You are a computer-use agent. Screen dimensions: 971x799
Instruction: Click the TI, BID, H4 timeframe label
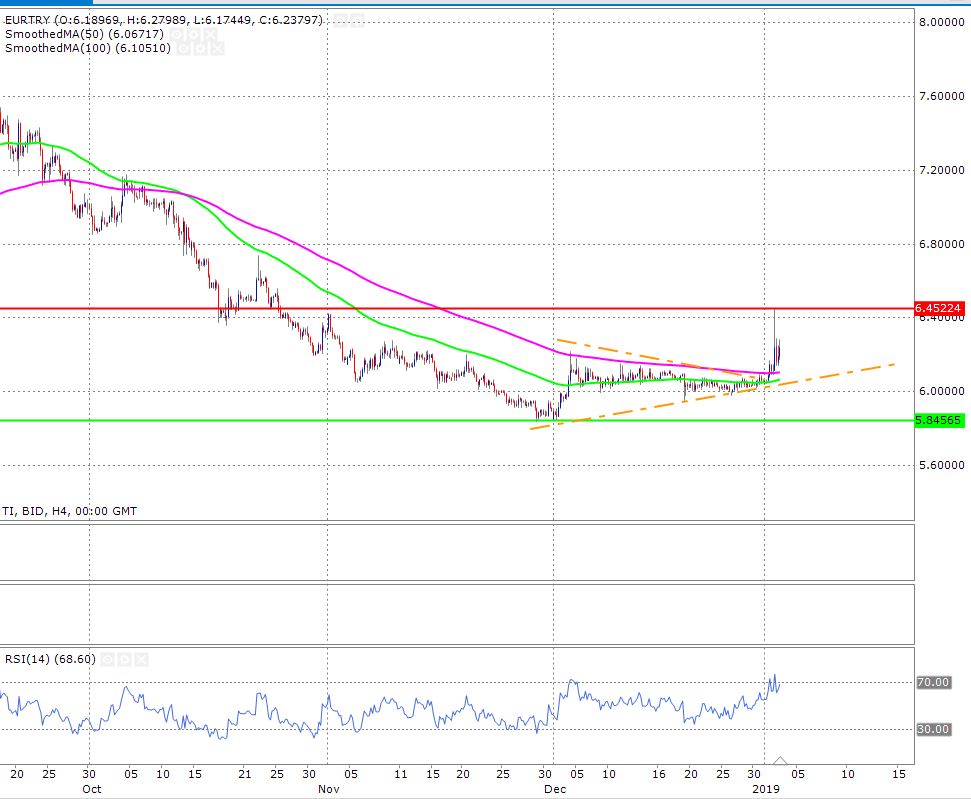coord(70,511)
